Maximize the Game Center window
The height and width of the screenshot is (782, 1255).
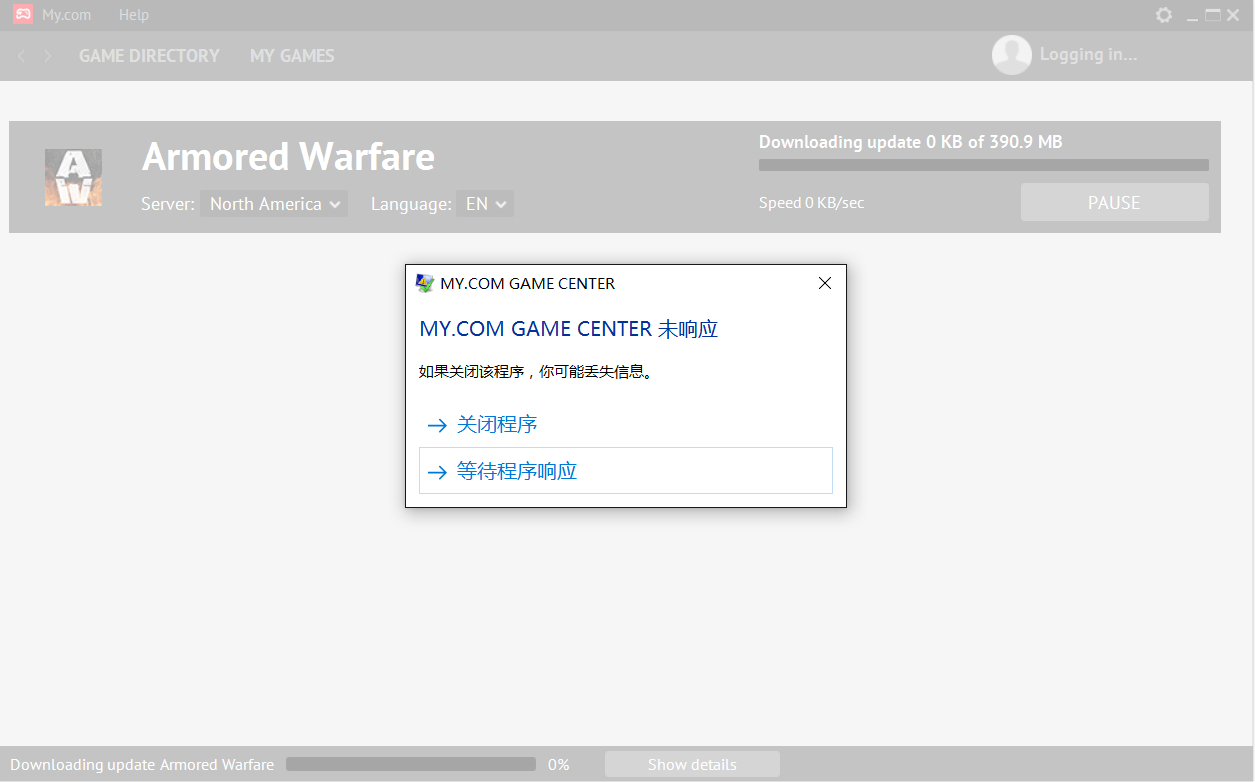click(x=1213, y=15)
